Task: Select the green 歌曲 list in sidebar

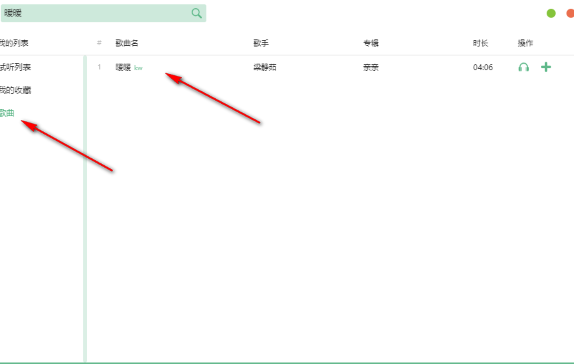Action: (x=7, y=113)
